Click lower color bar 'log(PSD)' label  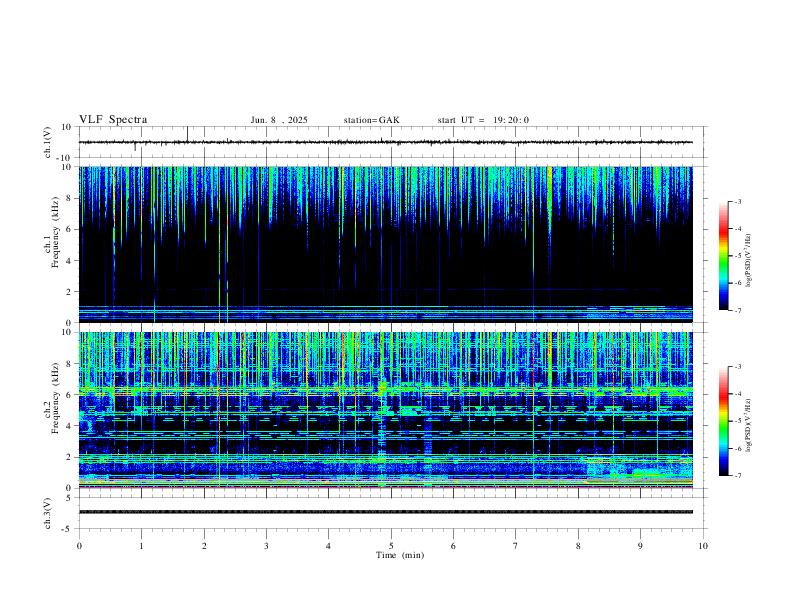pos(748,425)
